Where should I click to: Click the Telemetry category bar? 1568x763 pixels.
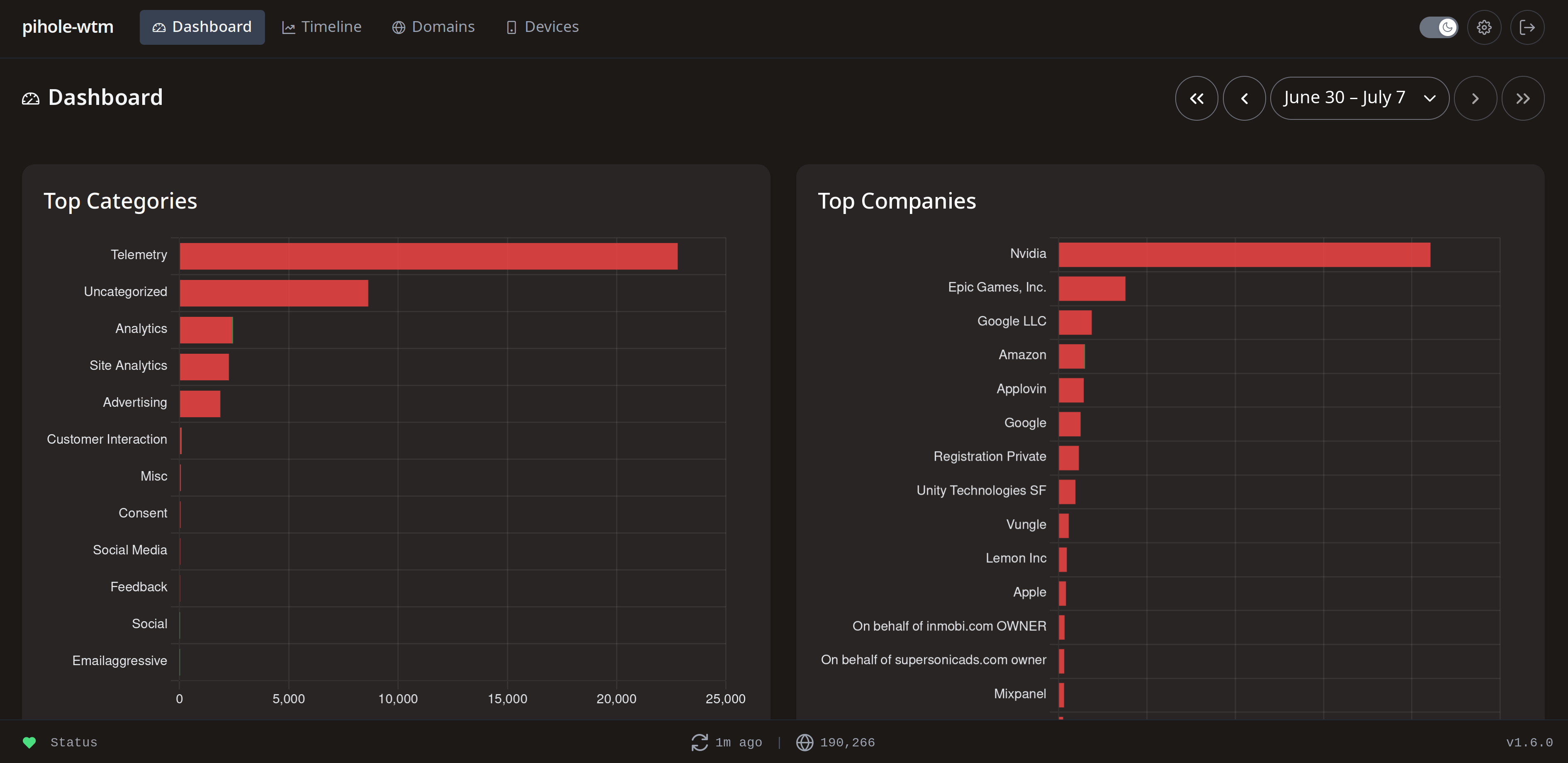click(428, 256)
